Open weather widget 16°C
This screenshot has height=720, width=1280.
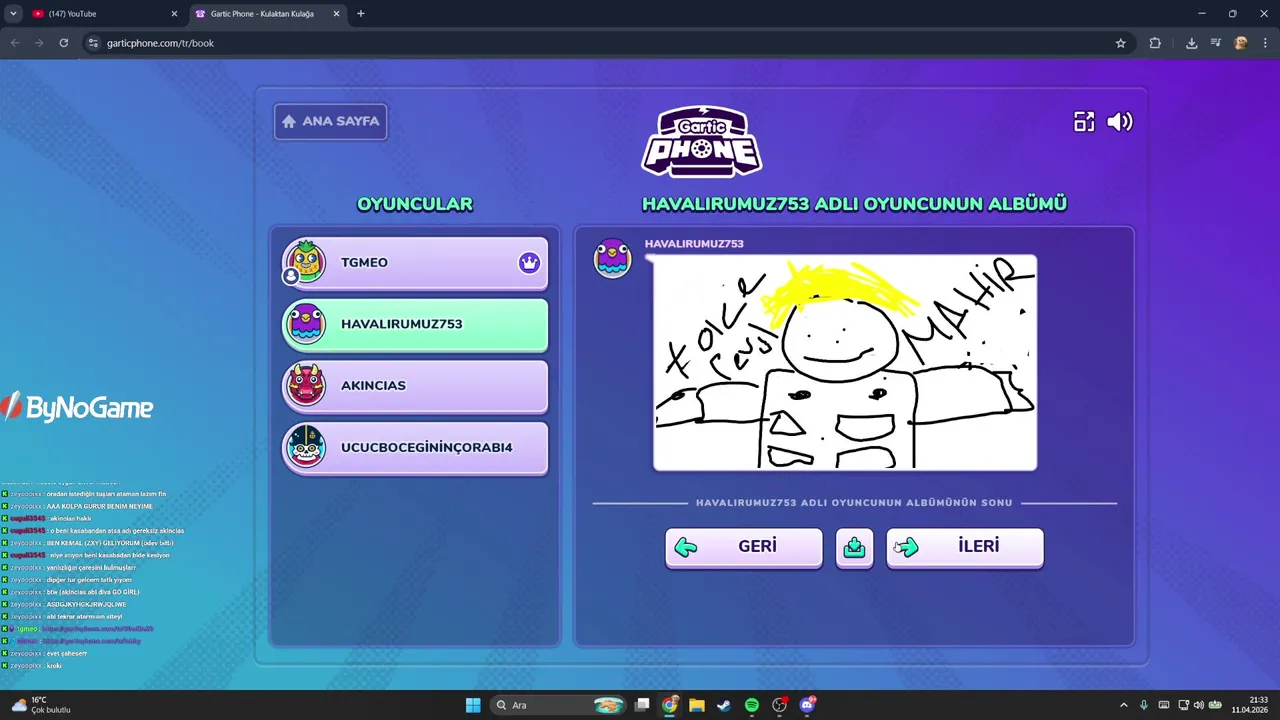(x=40, y=705)
